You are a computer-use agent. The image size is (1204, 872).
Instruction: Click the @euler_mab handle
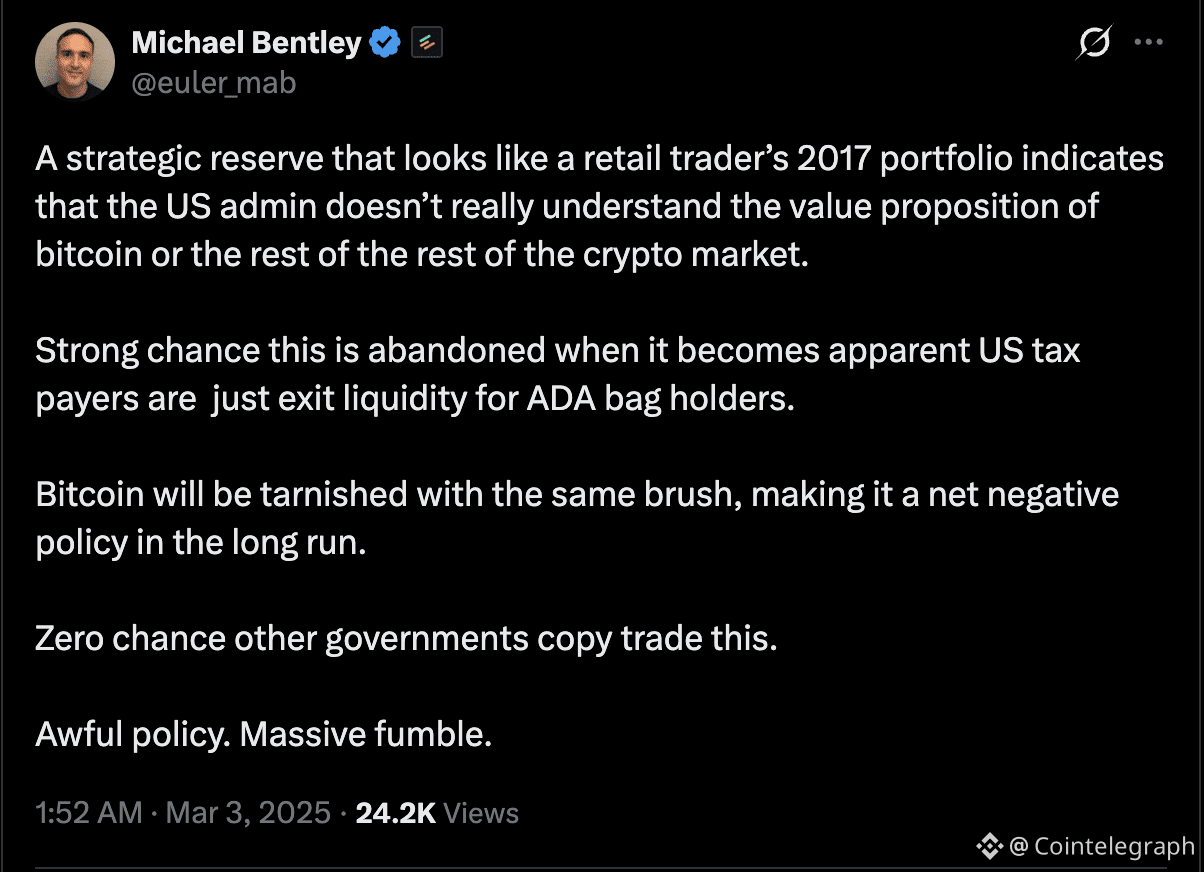click(214, 83)
